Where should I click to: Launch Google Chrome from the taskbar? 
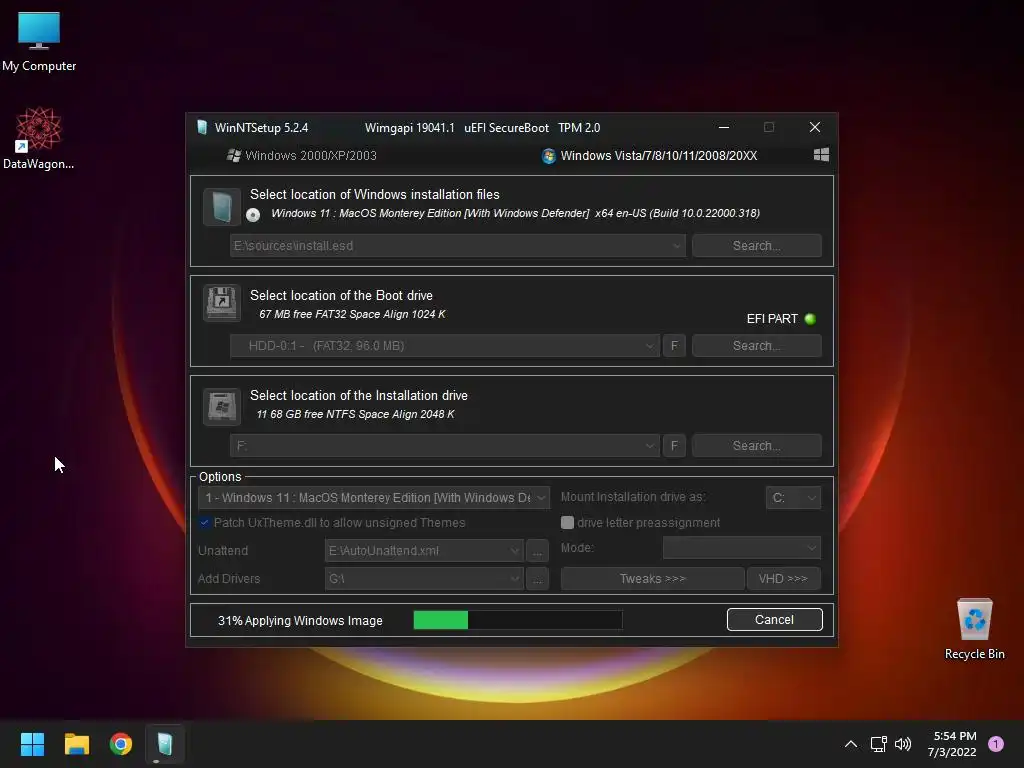tap(121, 744)
